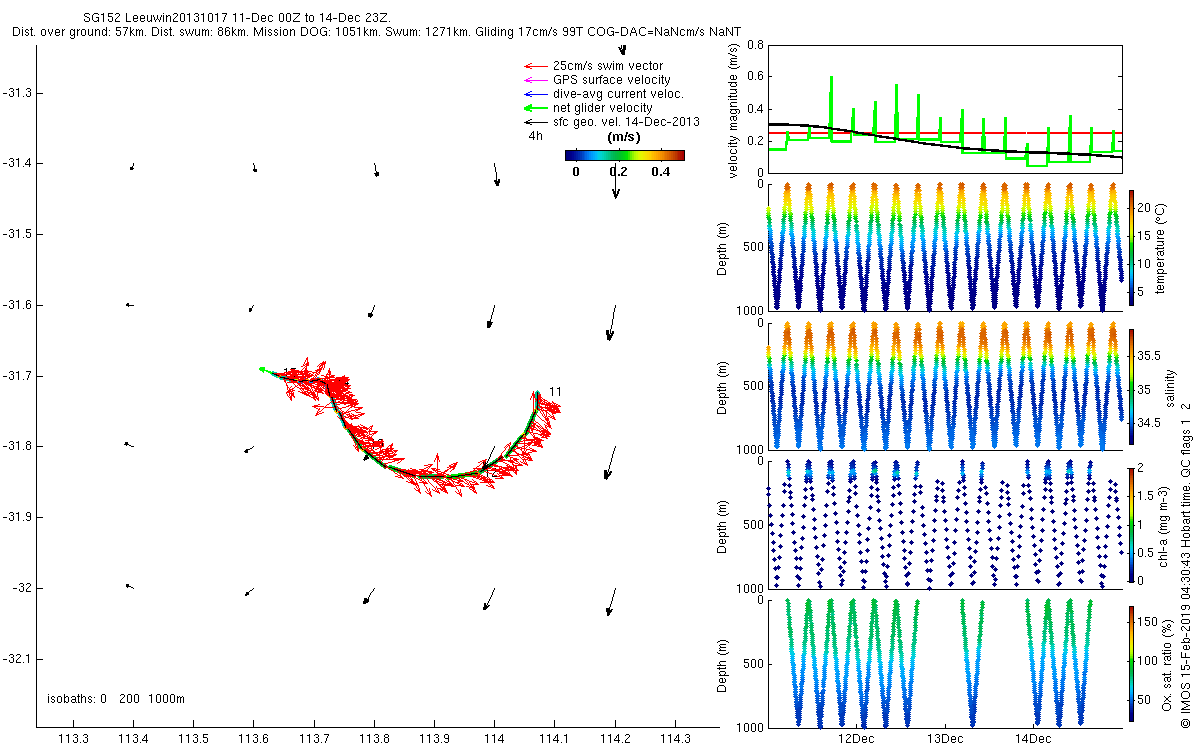
Task: Click the '11' day label on the track
Action: [x=555, y=391]
